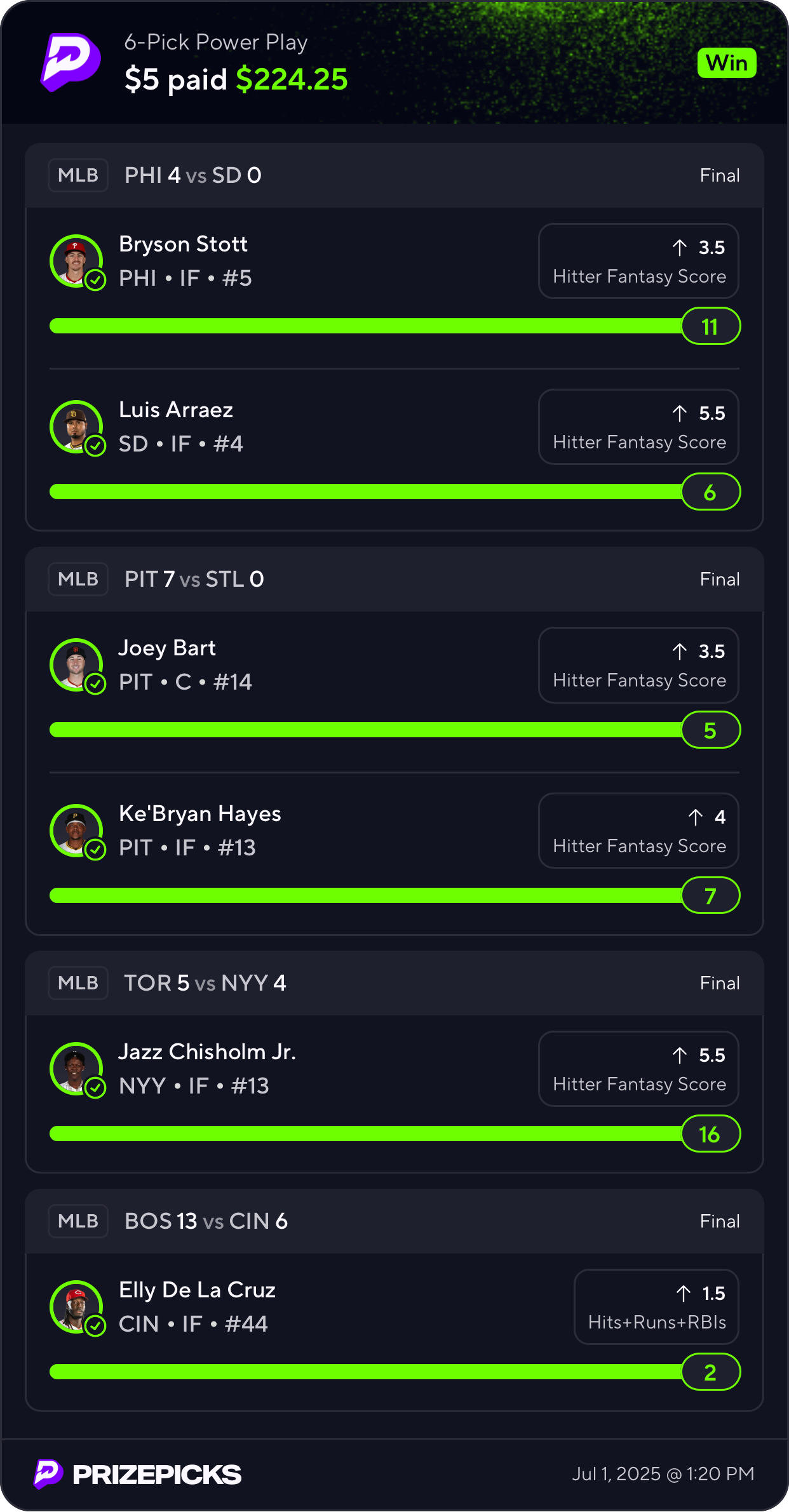Click the green Win badge
The width and height of the screenshot is (789, 1512).
pyautogui.click(x=727, y=63)
